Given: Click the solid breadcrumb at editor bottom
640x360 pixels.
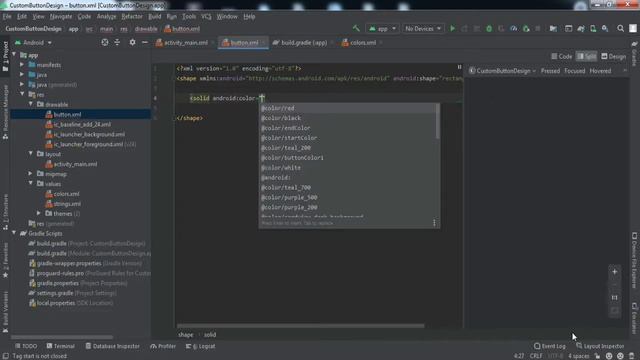Looking at the screenshot, I should [x=210, y=335].
